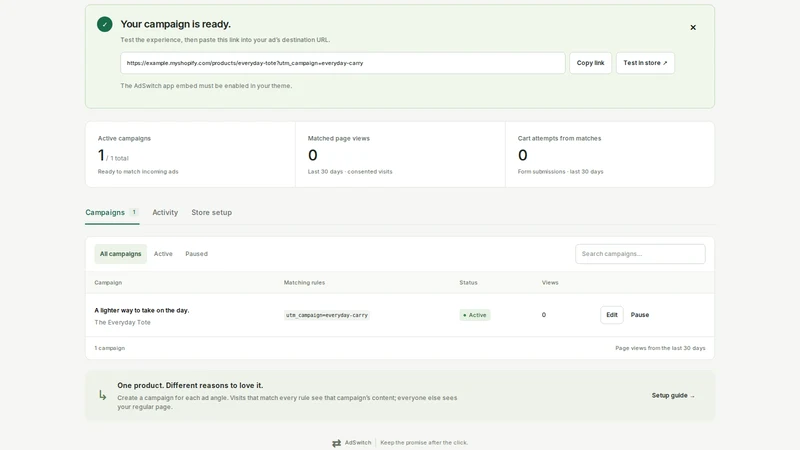Viewport: 800px width, 450px height.
Task: Click campaign title 'A lighter way to take on the day.'
Action: click(142, 310)
